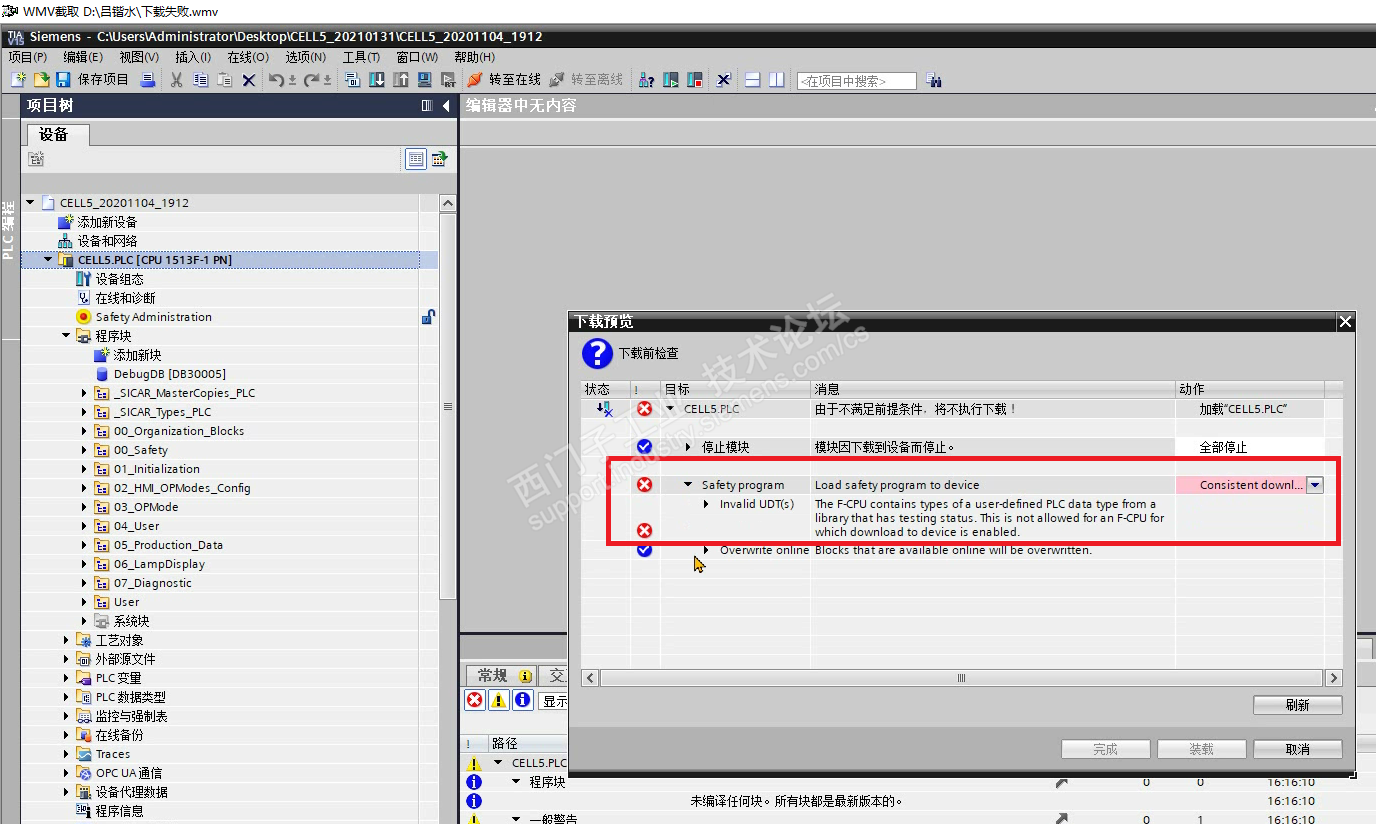This screenshot has height=824, width=1376.
Task: Click the Upload from device toolbar icon
Action: point(401,80)
